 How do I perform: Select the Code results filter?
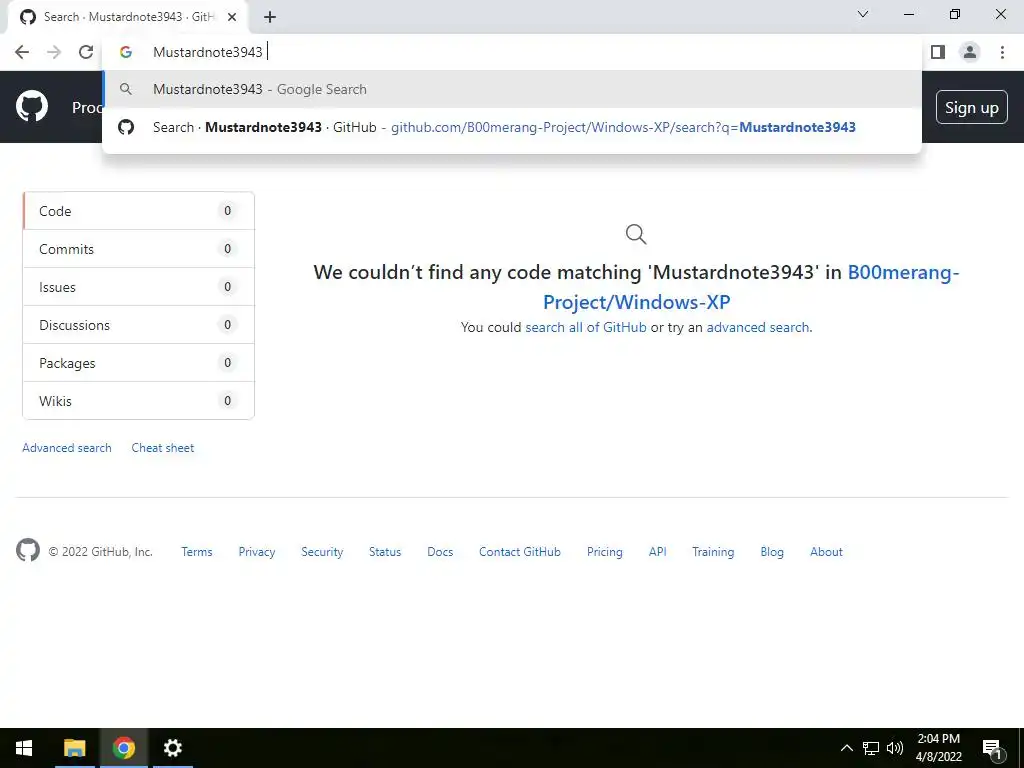[x=138, y=211]
